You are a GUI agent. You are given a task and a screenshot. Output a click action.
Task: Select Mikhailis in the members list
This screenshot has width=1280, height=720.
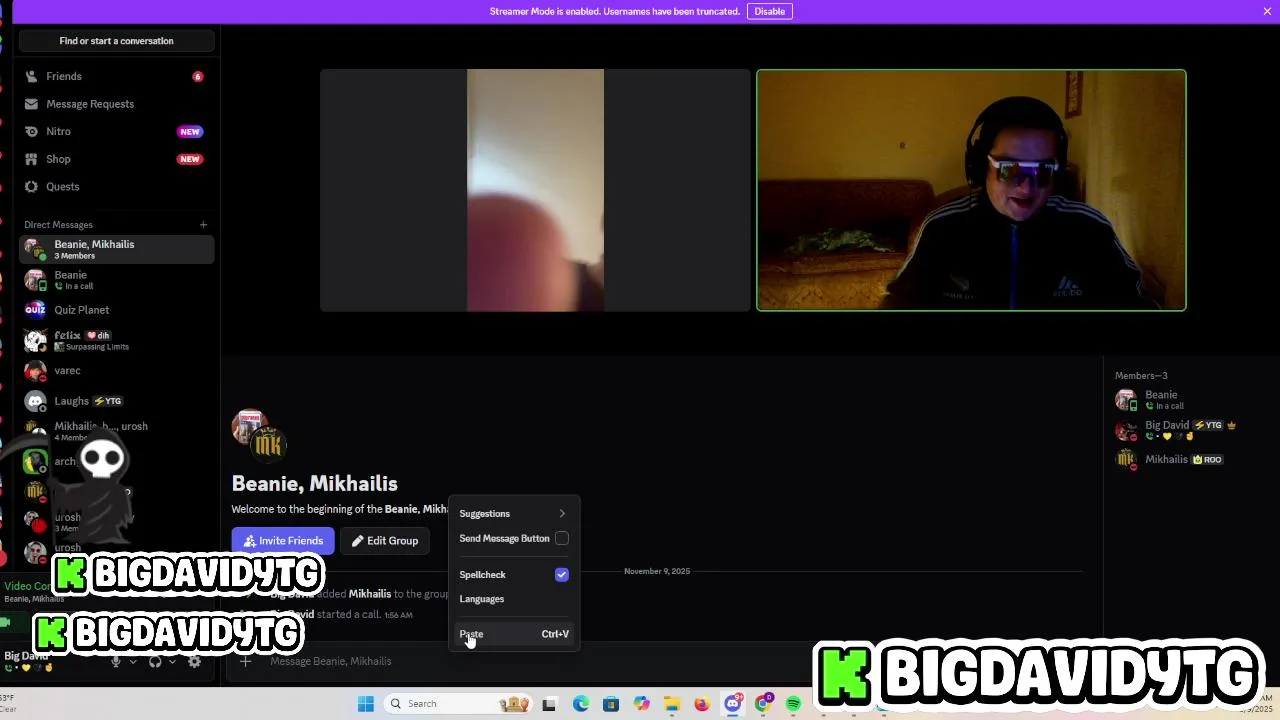coord(1190,460)
